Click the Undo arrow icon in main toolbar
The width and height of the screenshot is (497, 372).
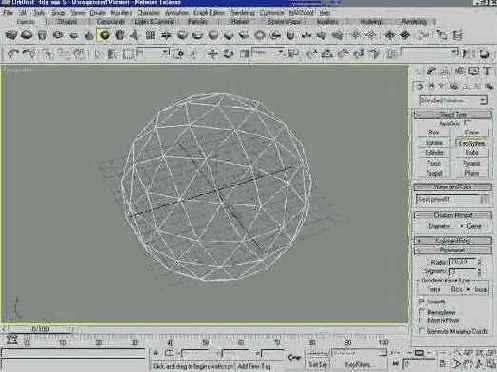[x=13, y=53]
